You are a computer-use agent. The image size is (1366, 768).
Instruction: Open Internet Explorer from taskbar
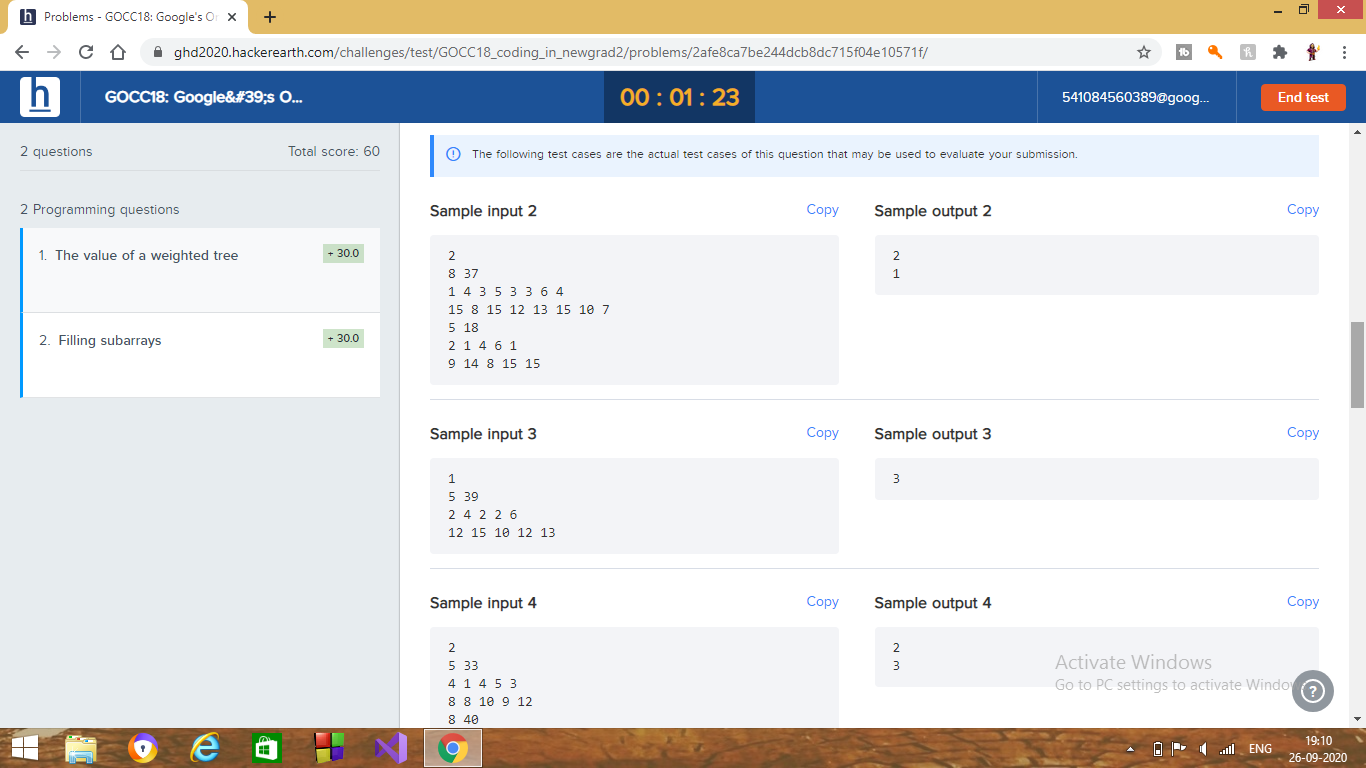click(x=205, y=748)
